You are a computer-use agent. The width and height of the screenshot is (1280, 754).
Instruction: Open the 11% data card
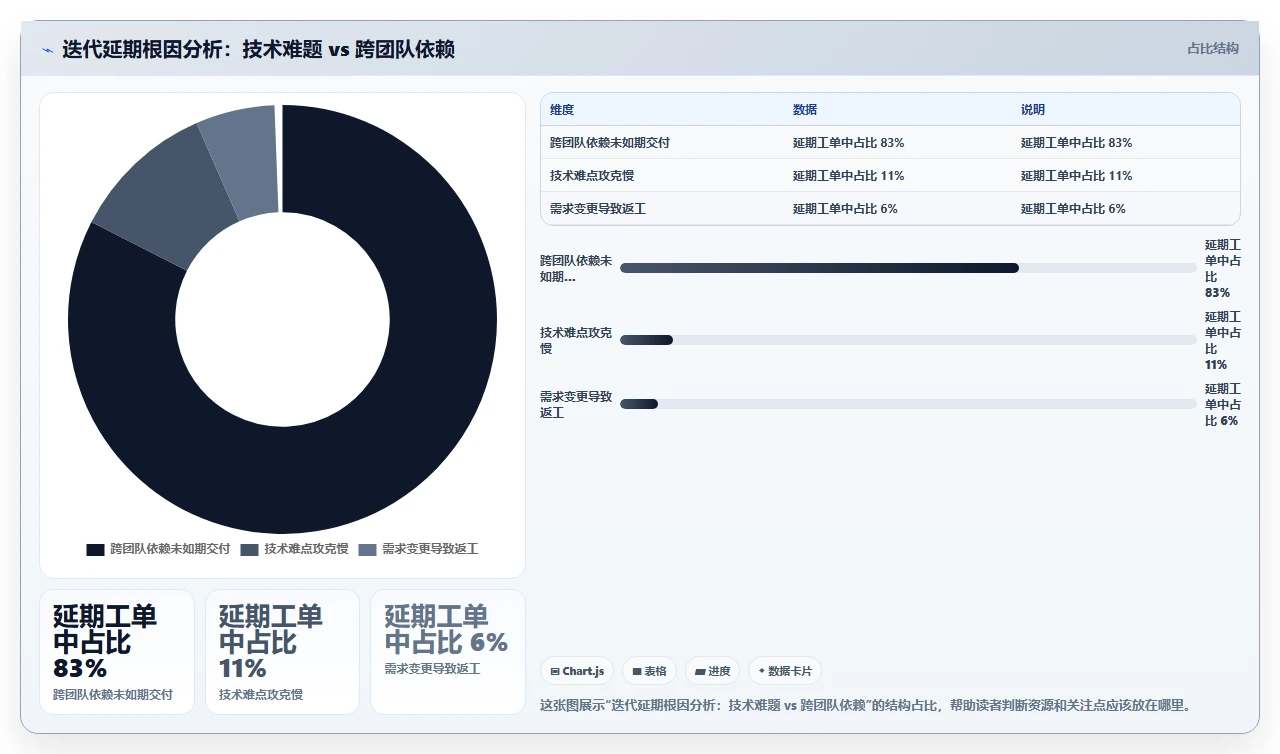(282, 652)
